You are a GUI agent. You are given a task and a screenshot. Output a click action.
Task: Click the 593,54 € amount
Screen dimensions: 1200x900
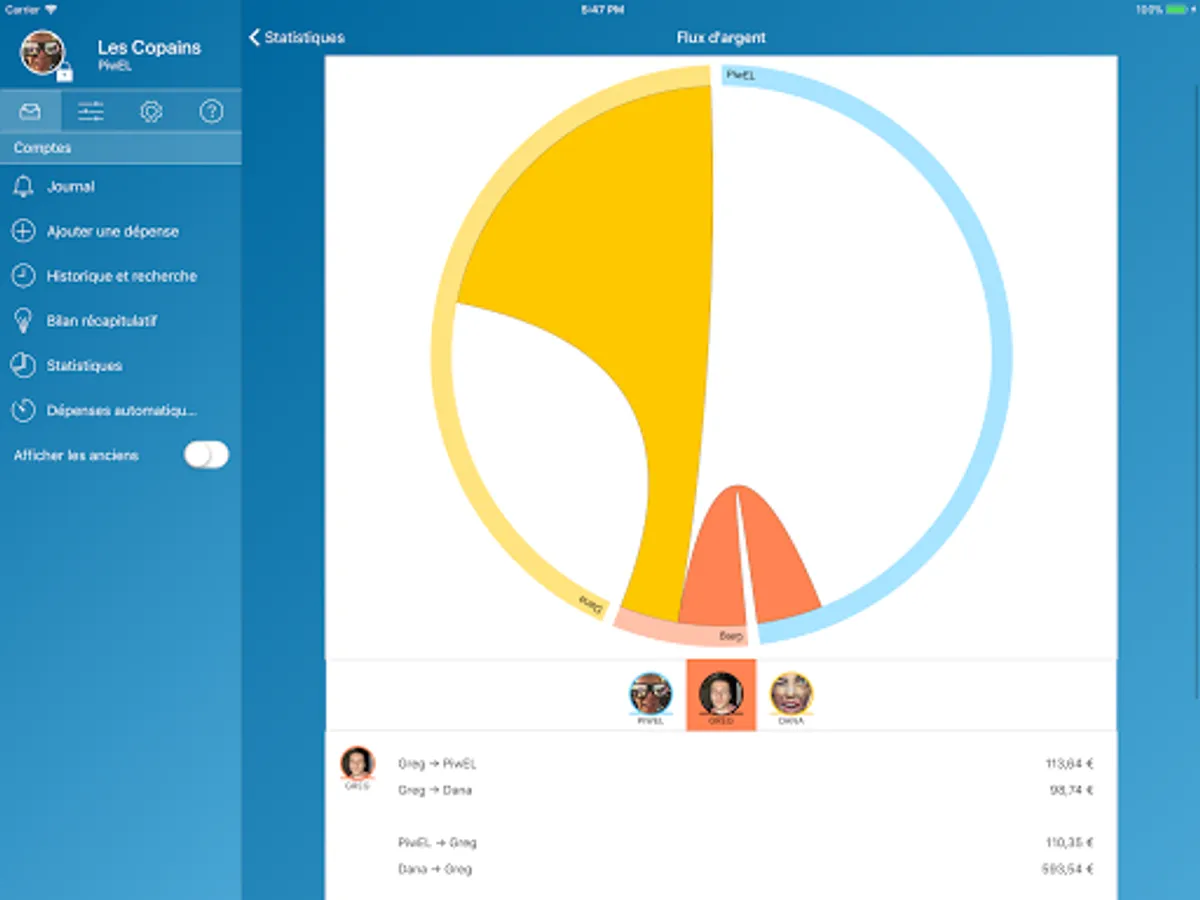pos(1068,869)
